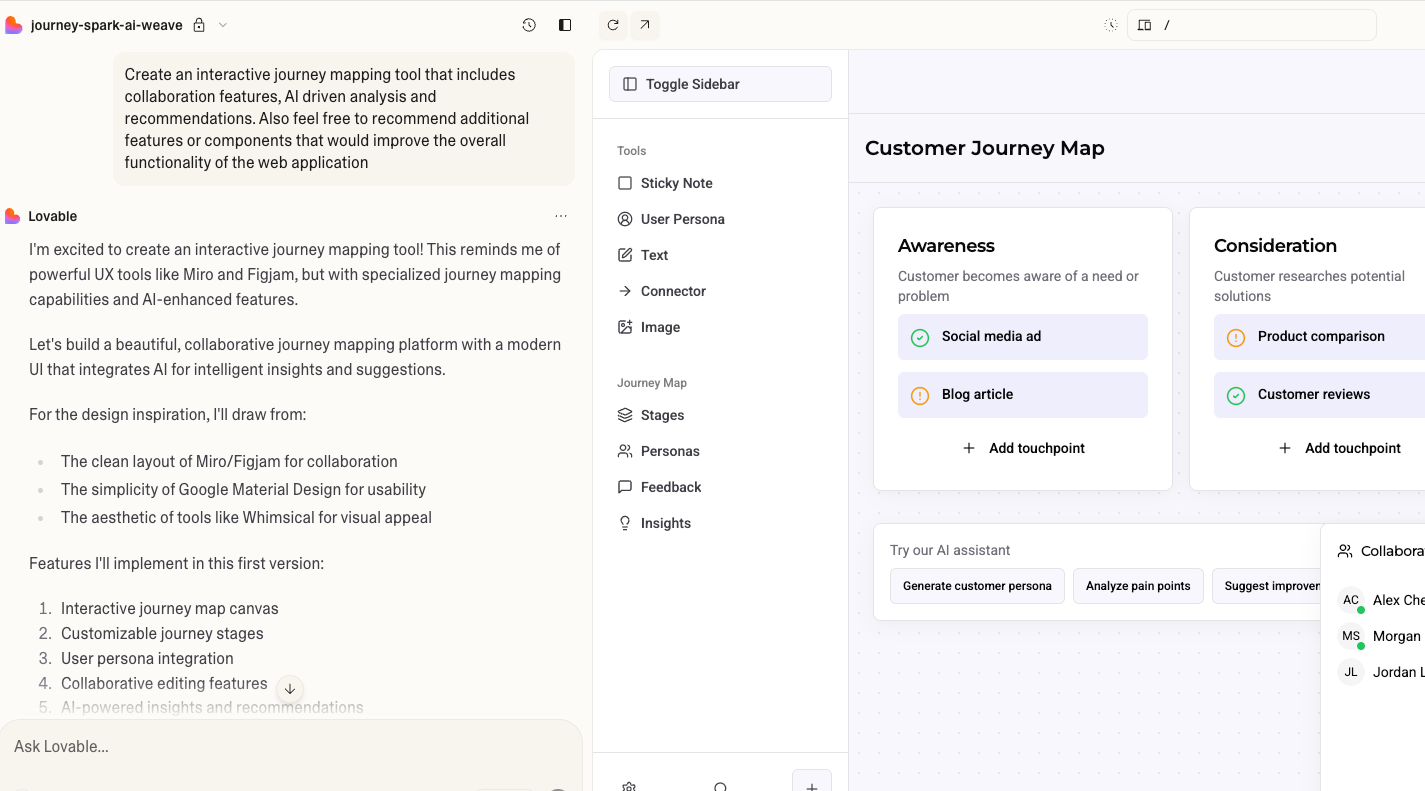The height and width of the screenshot is (791, 1425).
Task: Select the Image tool
Action: click(720, 327)
